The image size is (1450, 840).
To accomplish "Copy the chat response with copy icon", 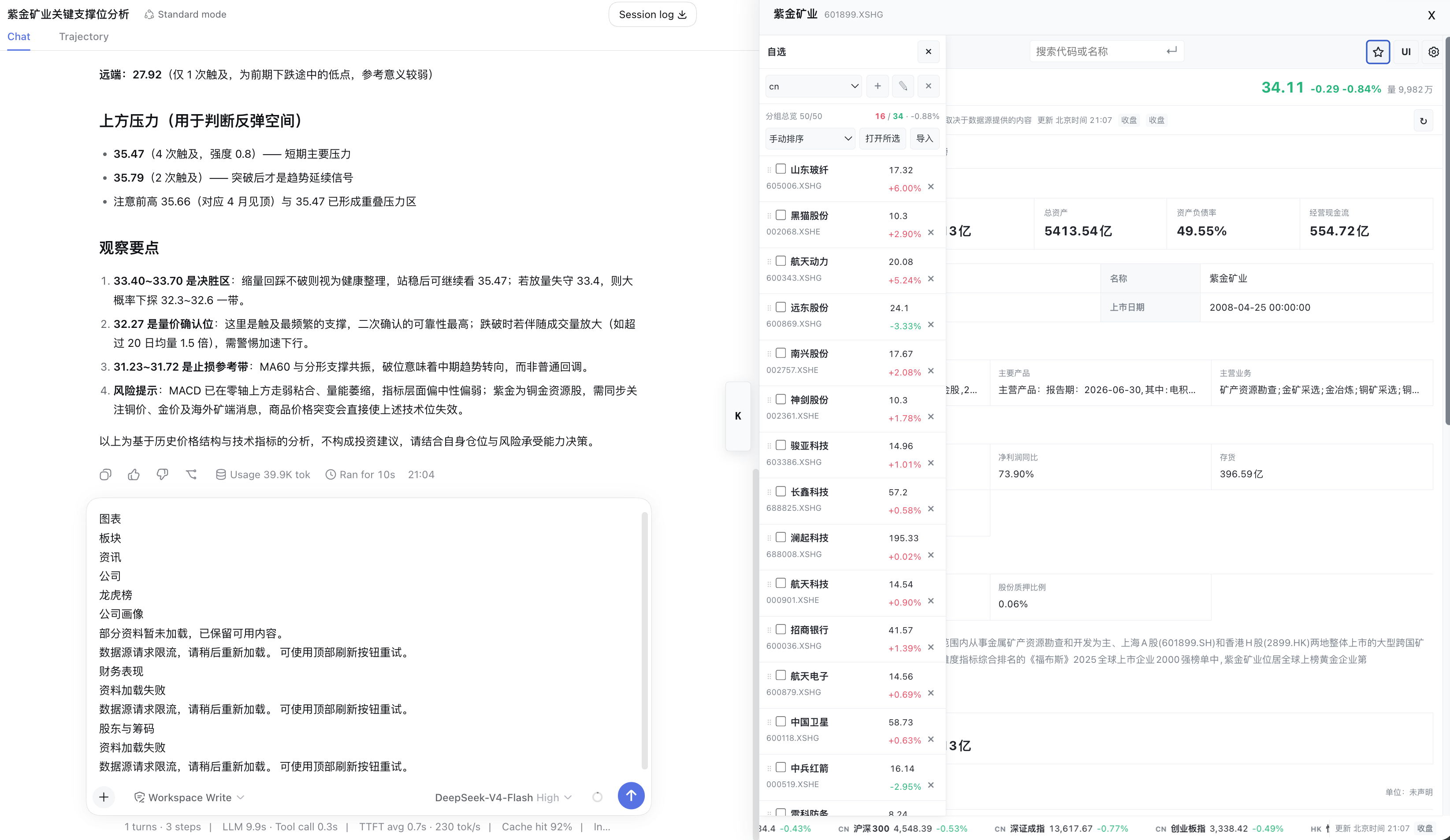I will 105,475.
